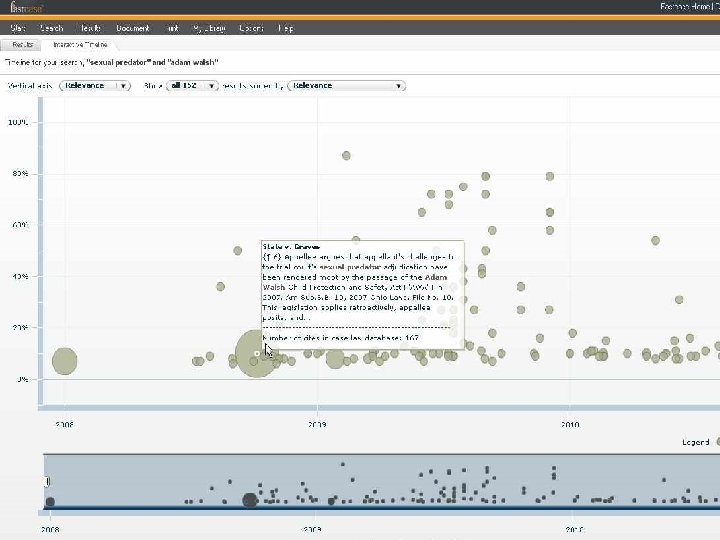
Task: Open the Search menu
Action: pos(51,28)
